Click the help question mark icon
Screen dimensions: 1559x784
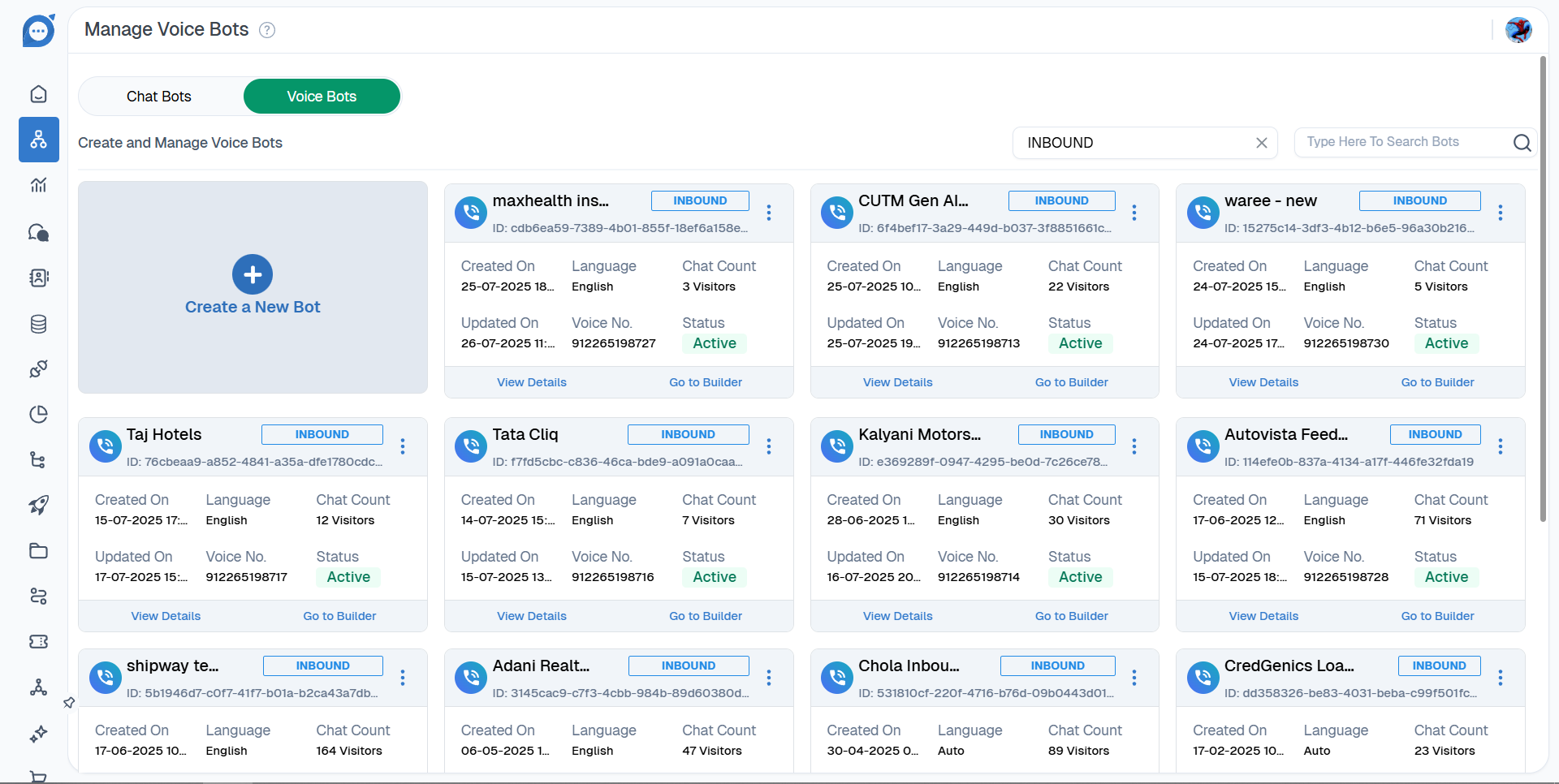(x=266, y=30)
